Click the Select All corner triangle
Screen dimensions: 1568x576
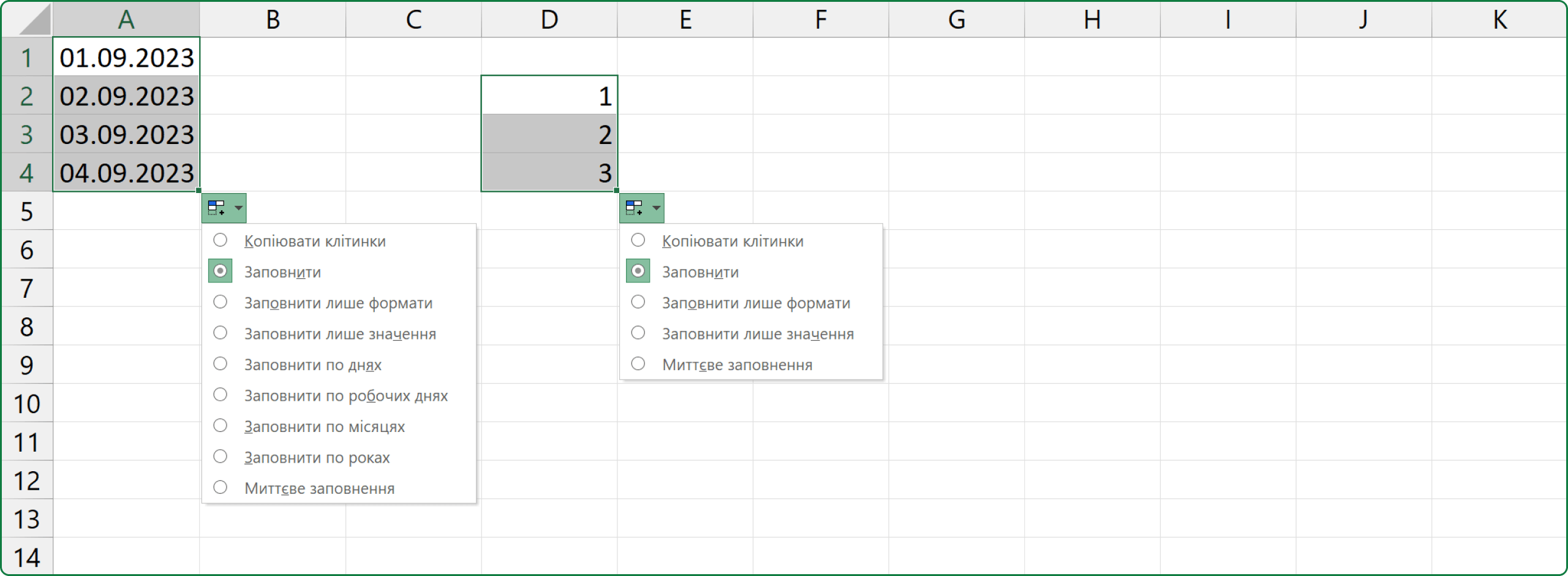click(34, 21)
